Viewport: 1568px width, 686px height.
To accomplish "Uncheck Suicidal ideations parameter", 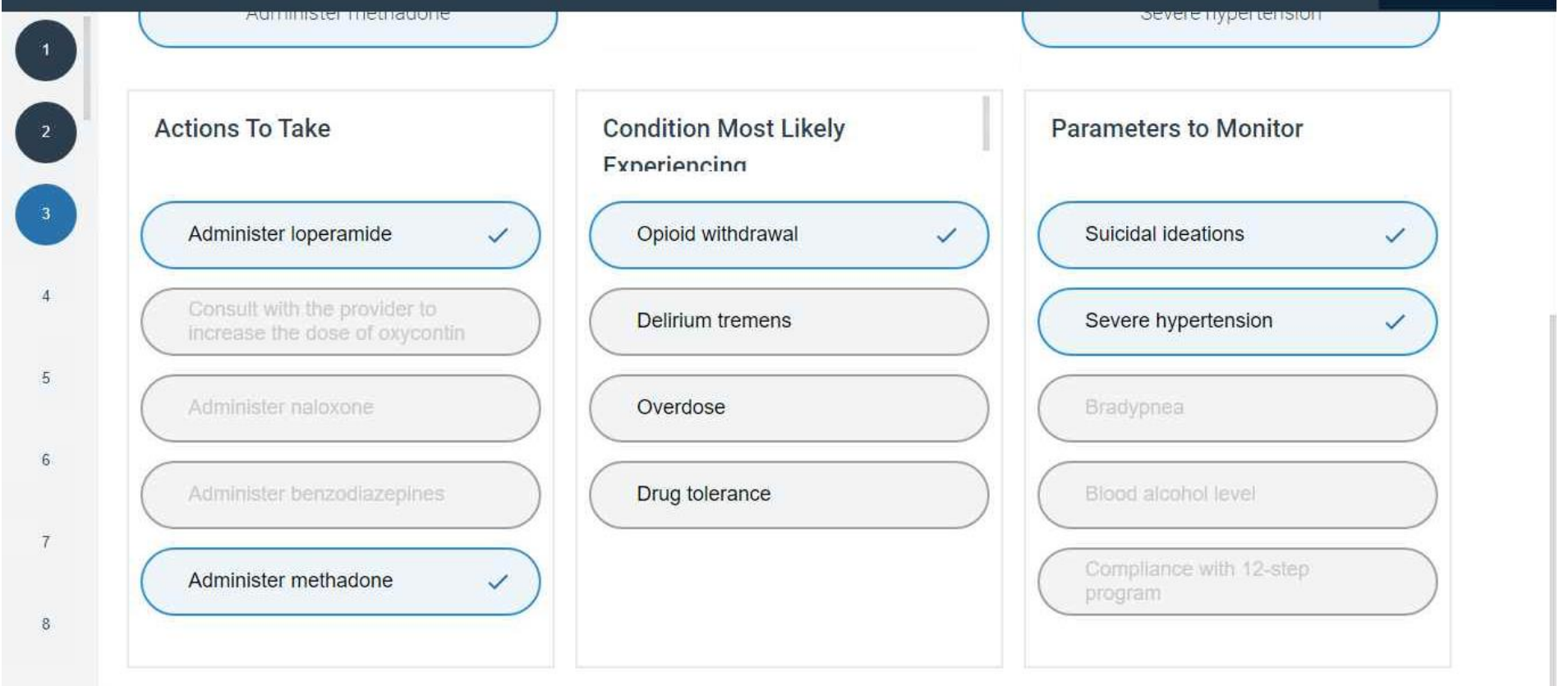I will click(1237, 235).
